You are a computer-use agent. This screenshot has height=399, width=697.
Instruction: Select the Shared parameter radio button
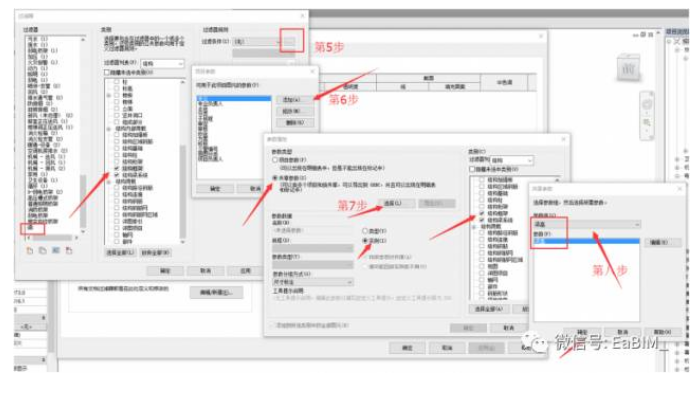pos(275,178)
